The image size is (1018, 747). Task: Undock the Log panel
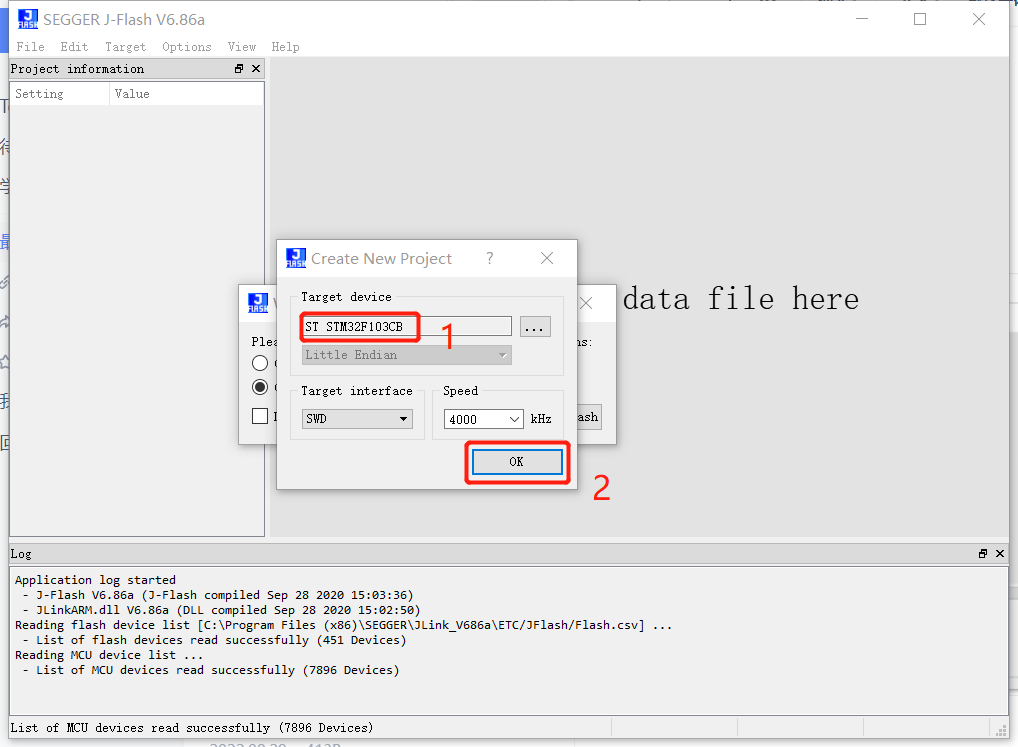click(x=983, y=554)
